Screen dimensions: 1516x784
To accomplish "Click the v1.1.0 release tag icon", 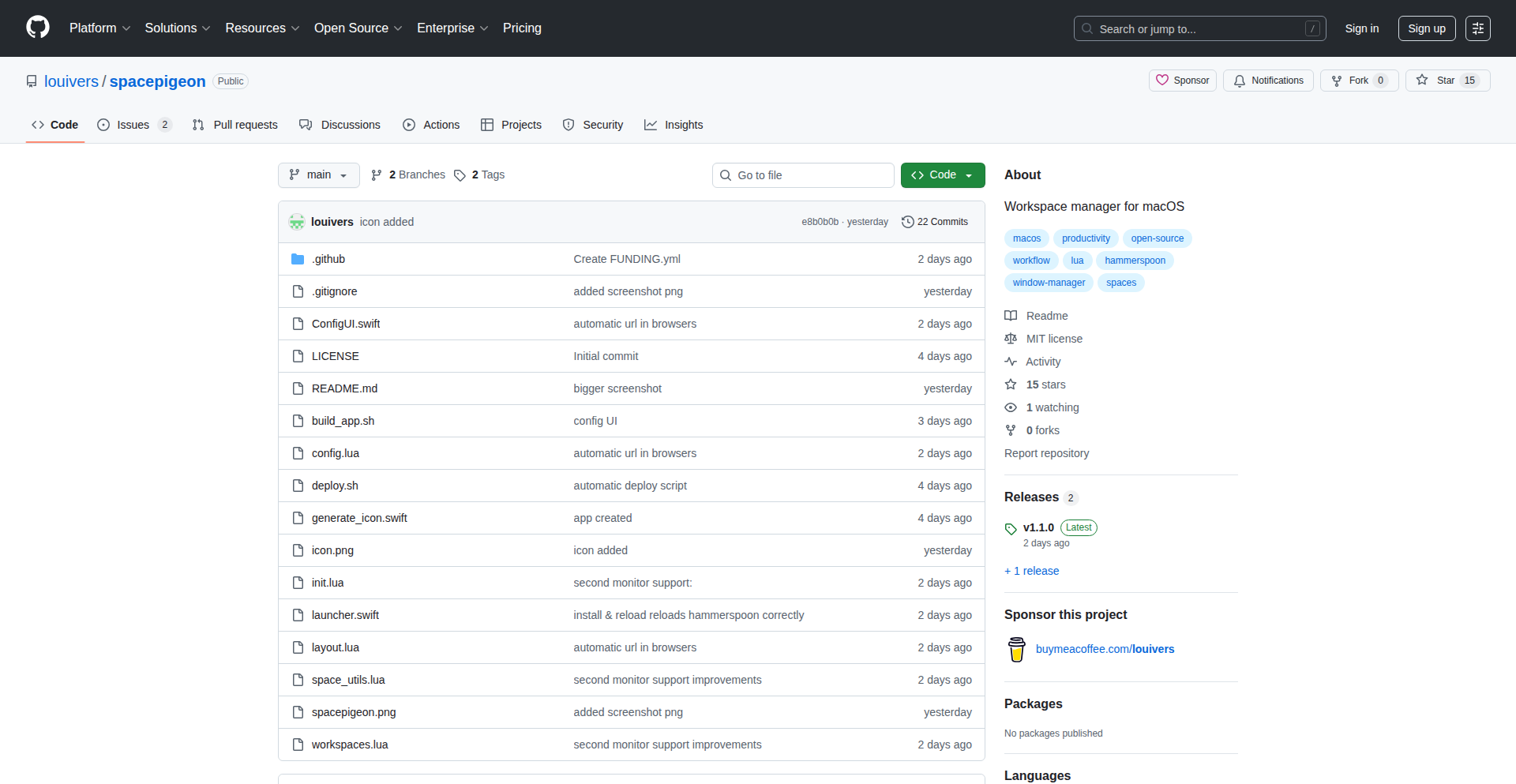I will (1011, 528).
